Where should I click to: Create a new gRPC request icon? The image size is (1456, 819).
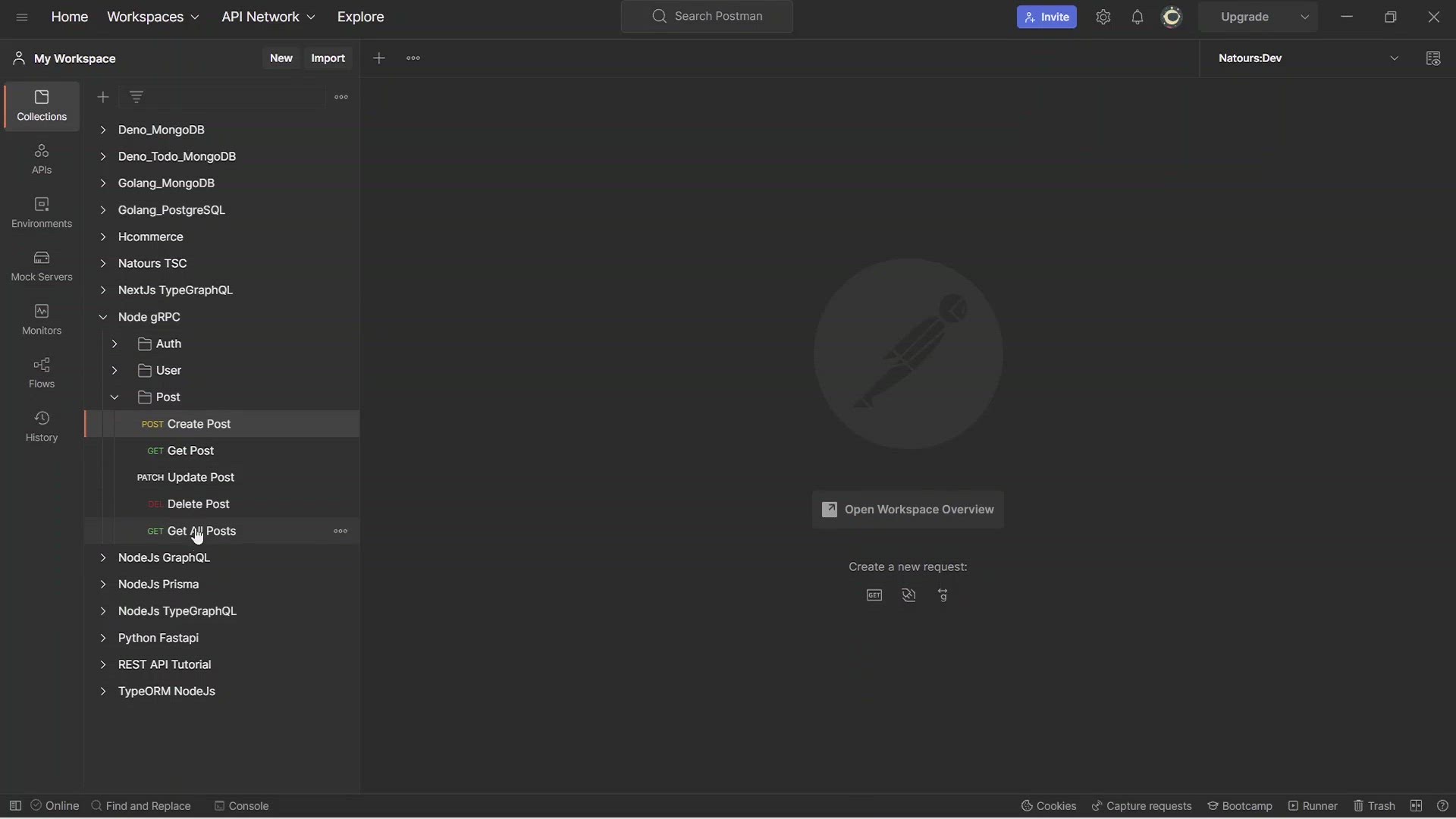click(943, 595)
